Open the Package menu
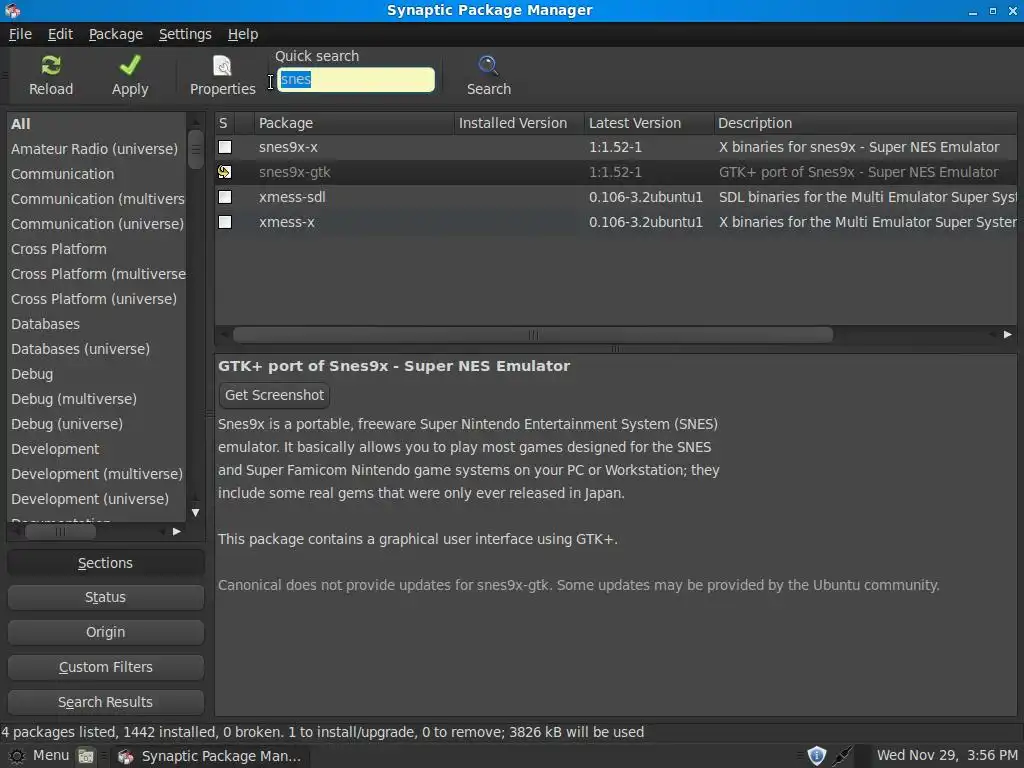Viewport: 1024px width, 768px height. click(116, 34)
